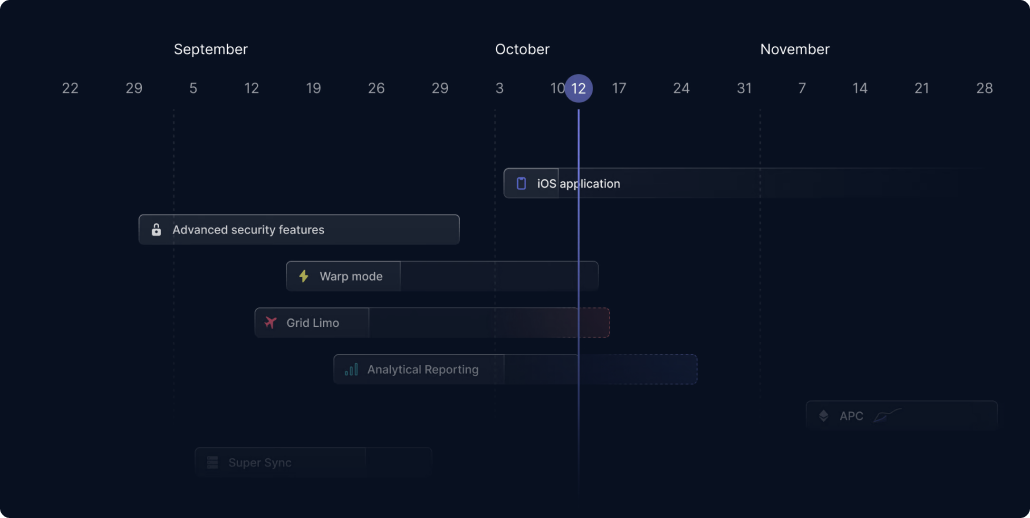Click the signature scribble on the APC bar
The image size is (1030, 518).
[886, 415]
